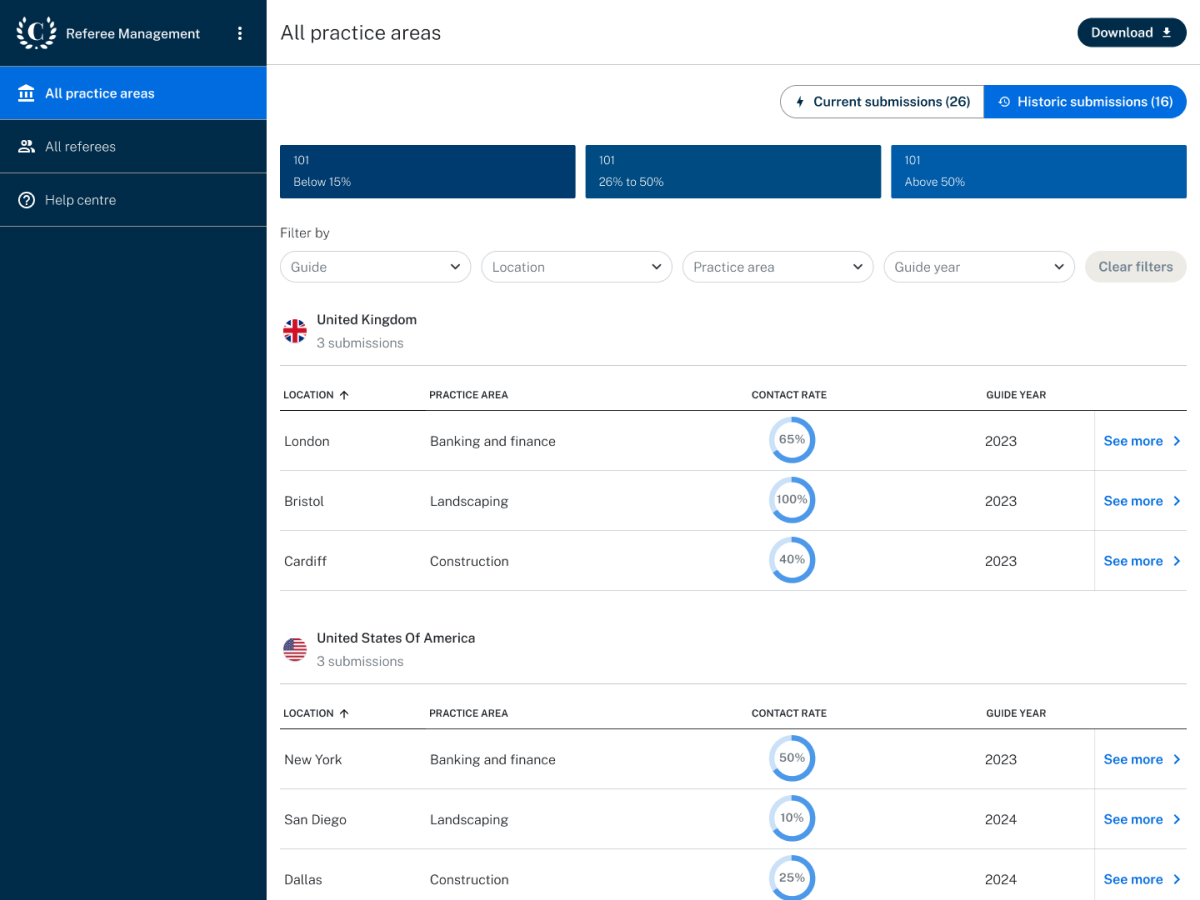This screenshot has height=900, width=1200.
Task: Click the Help centre question mark icon
Action: click(x=27, y=200)
